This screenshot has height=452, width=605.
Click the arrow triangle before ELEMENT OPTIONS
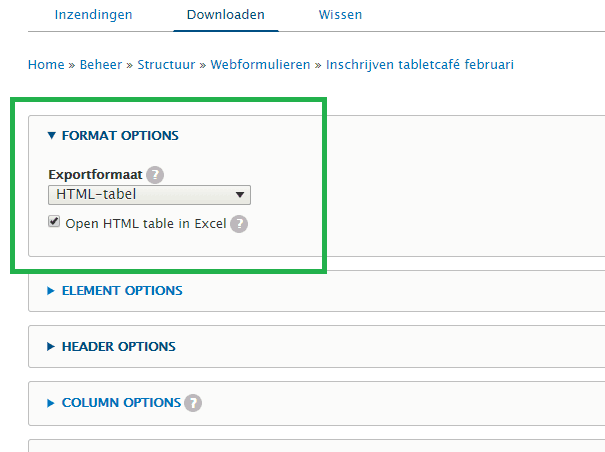[x=52, y=291]
